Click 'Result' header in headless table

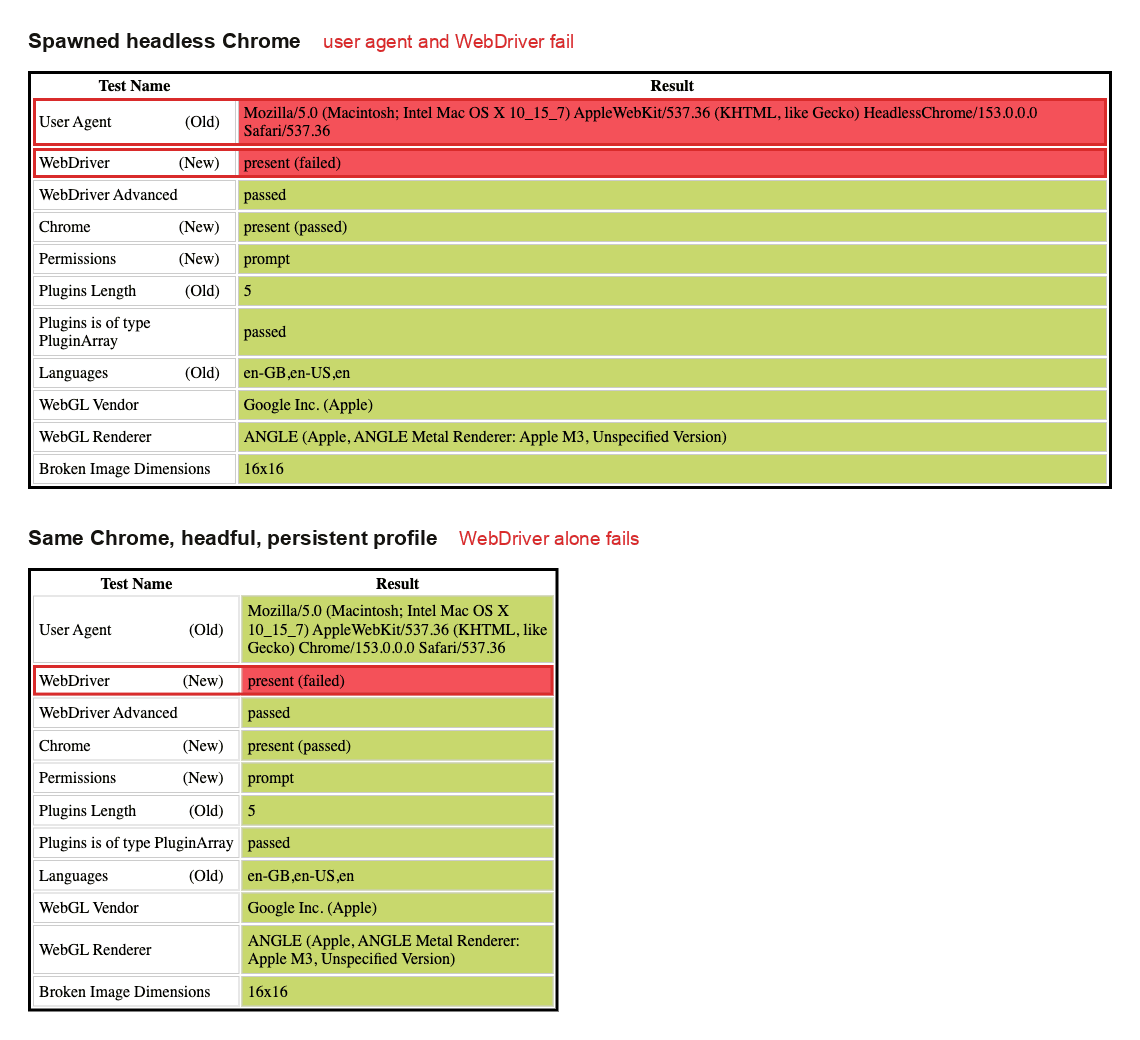672,86
